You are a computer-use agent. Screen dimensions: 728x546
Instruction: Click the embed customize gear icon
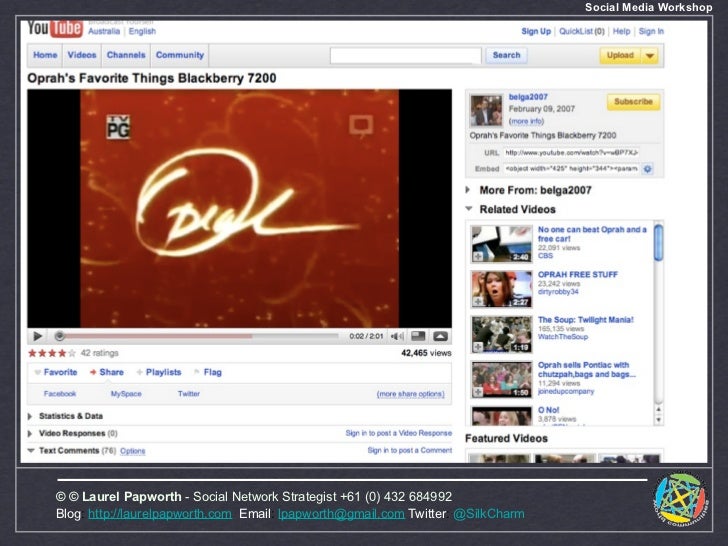click(x=647, y=169)
